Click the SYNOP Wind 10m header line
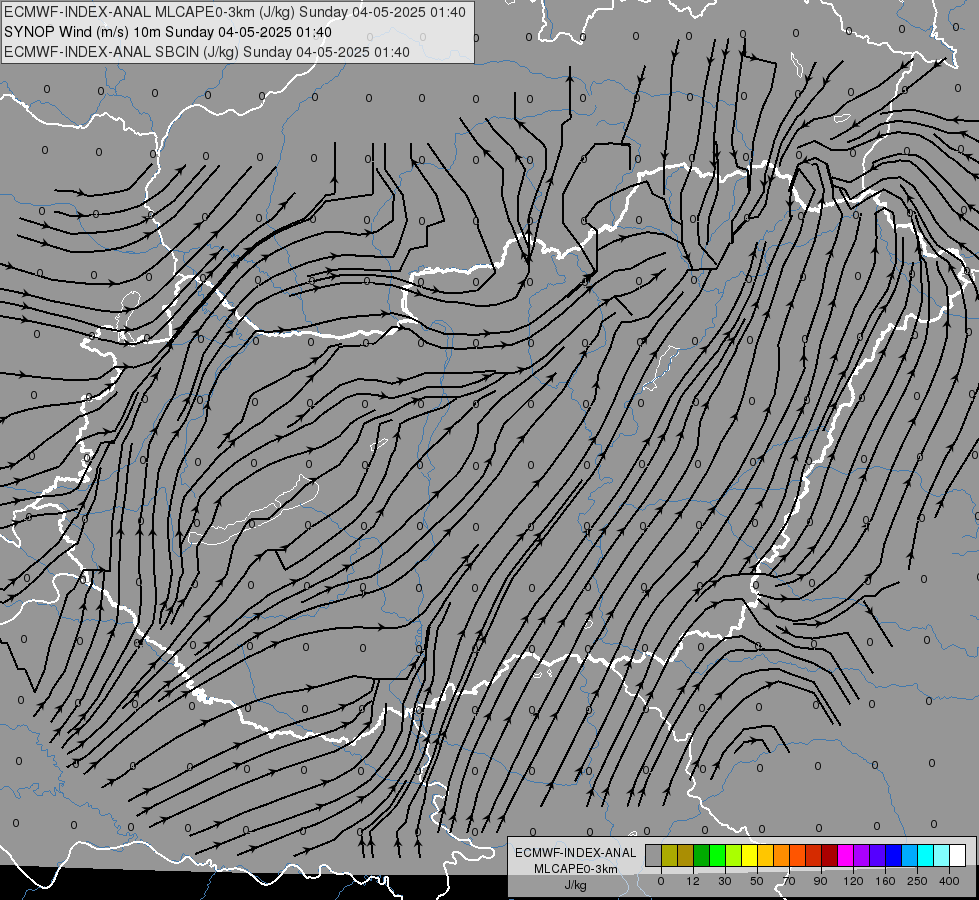This screenshot has height=900, width=979. pyautogui.click(x=167, y=32)
